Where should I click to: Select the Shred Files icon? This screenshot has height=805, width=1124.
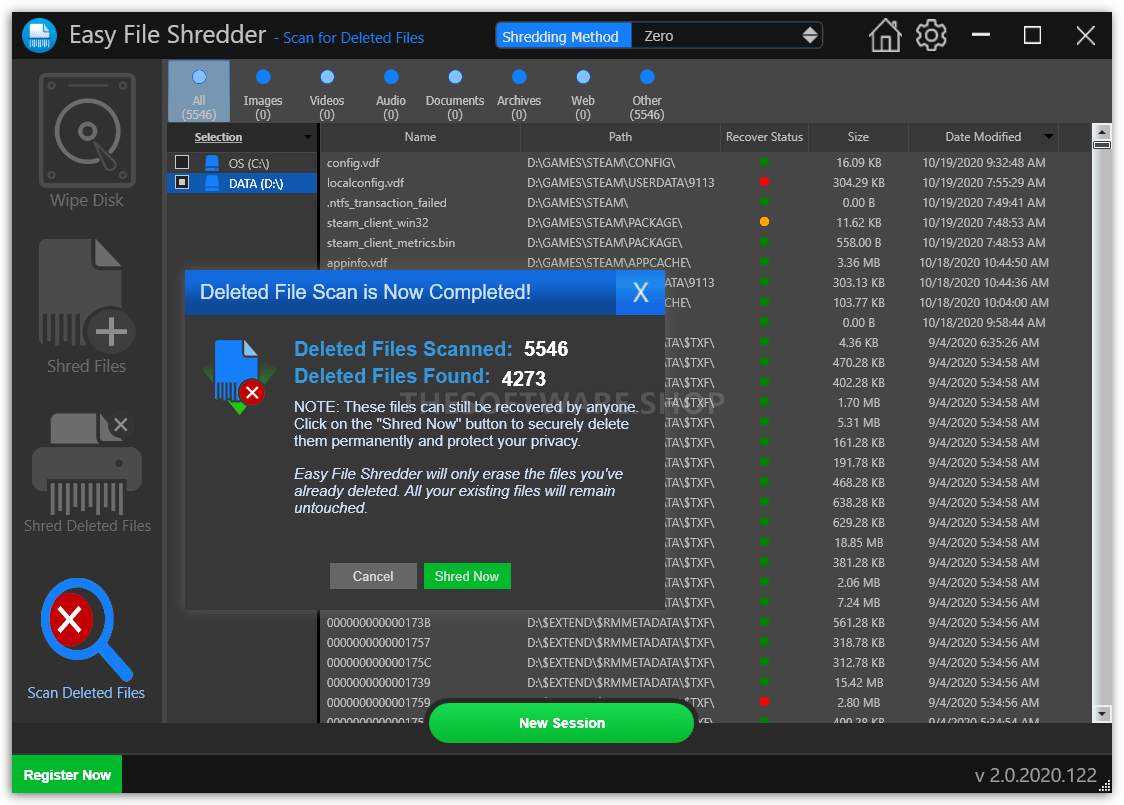(x=87, y=294)
